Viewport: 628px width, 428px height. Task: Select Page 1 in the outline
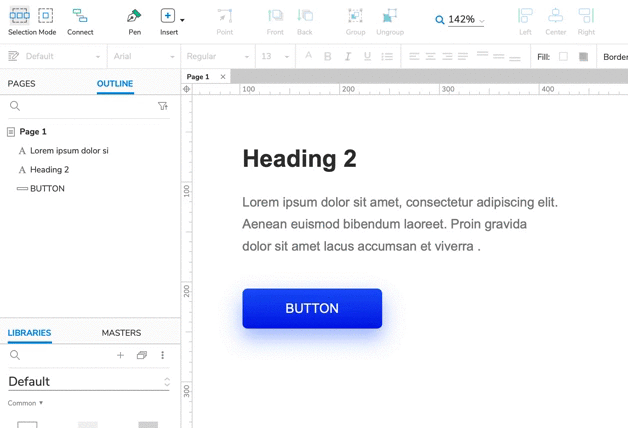(33, 132)
